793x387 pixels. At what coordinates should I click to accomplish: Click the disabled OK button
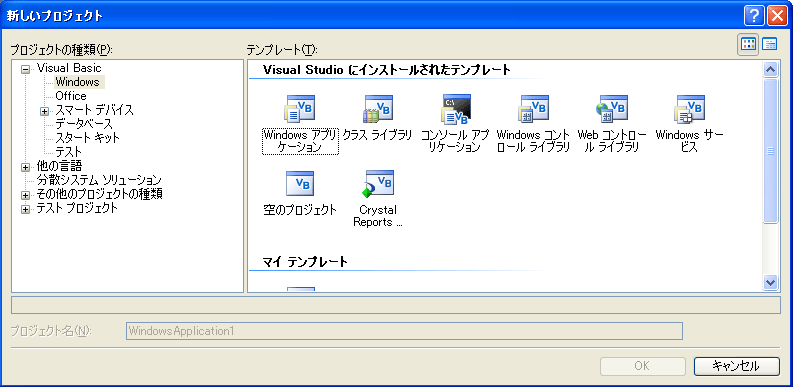point(642,366)
